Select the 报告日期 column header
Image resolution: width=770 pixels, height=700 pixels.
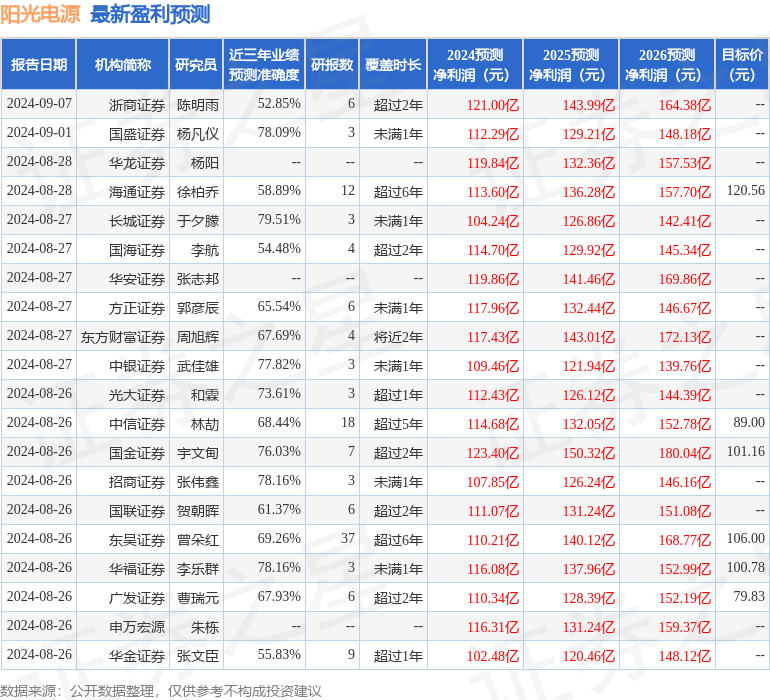pyautogui.click(x=39, y=64)
